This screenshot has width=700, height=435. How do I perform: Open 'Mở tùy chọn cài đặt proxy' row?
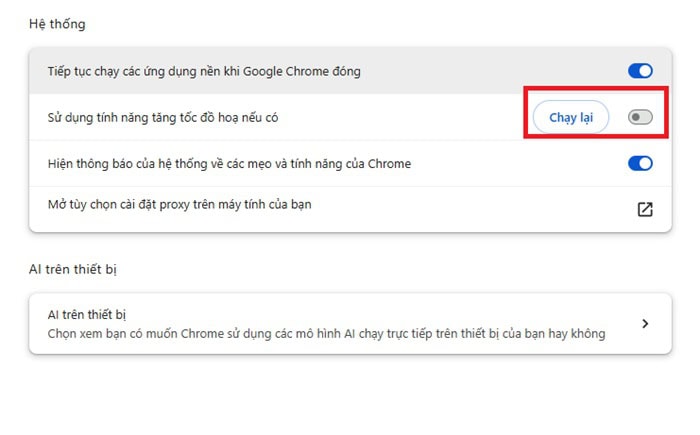pyautogui.click(x=350, y=209)
